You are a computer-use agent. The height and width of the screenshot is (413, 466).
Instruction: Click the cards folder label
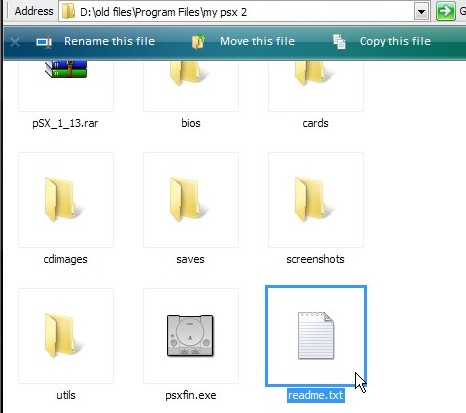[x=315, y=123]
